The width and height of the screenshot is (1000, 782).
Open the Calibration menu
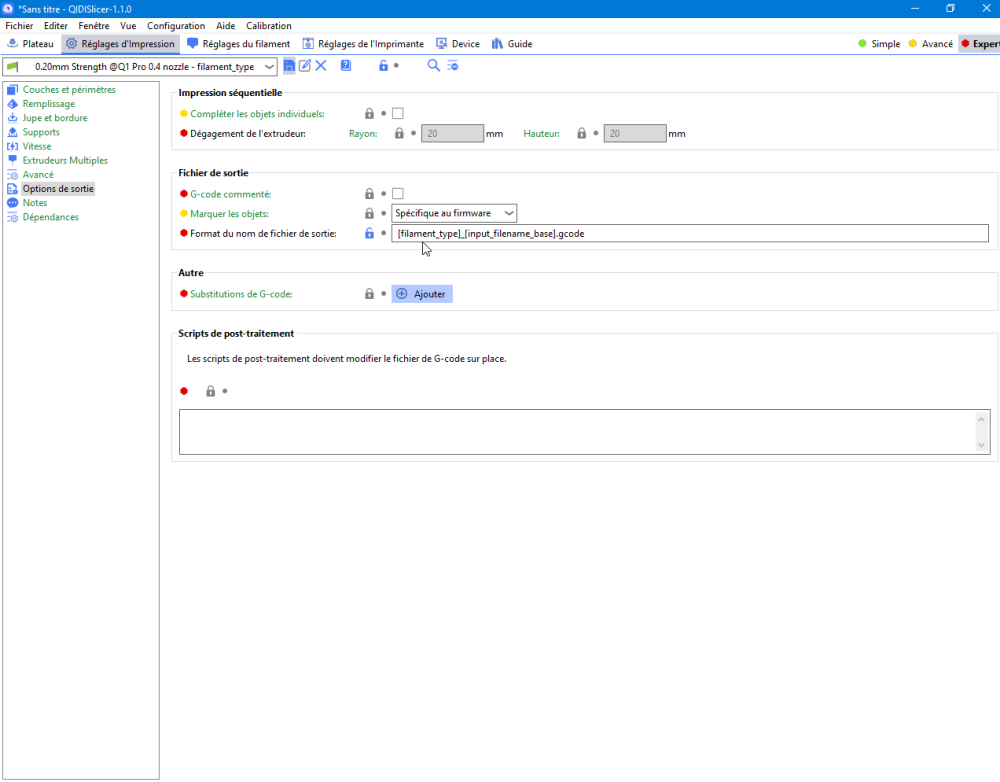(268, 26)
